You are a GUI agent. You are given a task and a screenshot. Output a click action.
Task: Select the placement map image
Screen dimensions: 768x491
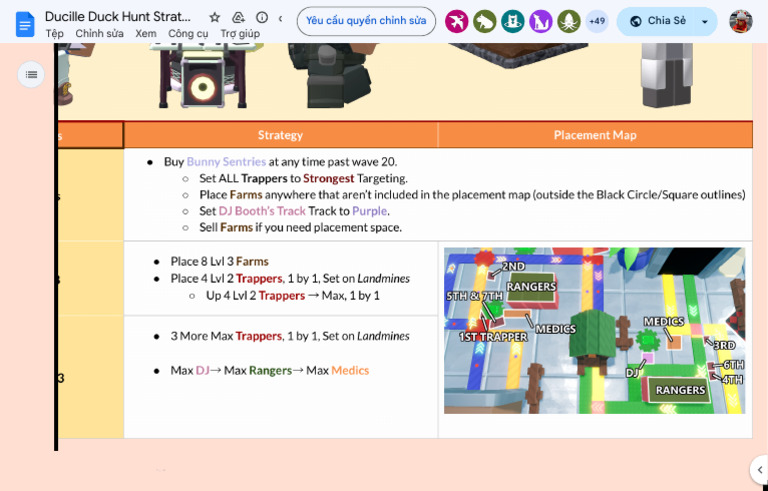pyautogui.click(x=595, y=330)
